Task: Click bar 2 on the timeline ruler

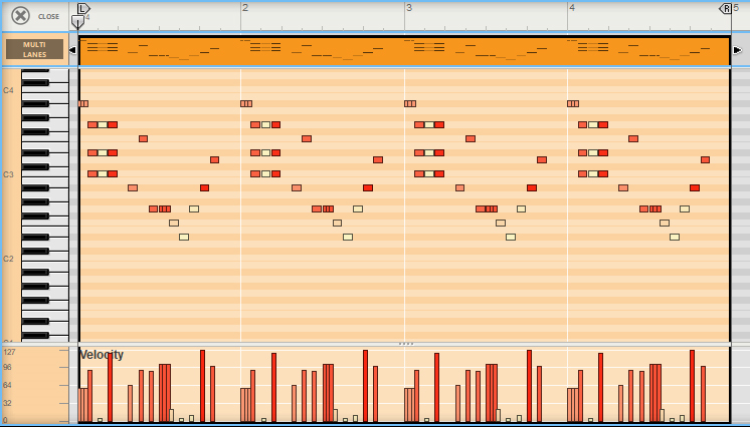Action: coord(245,8)
